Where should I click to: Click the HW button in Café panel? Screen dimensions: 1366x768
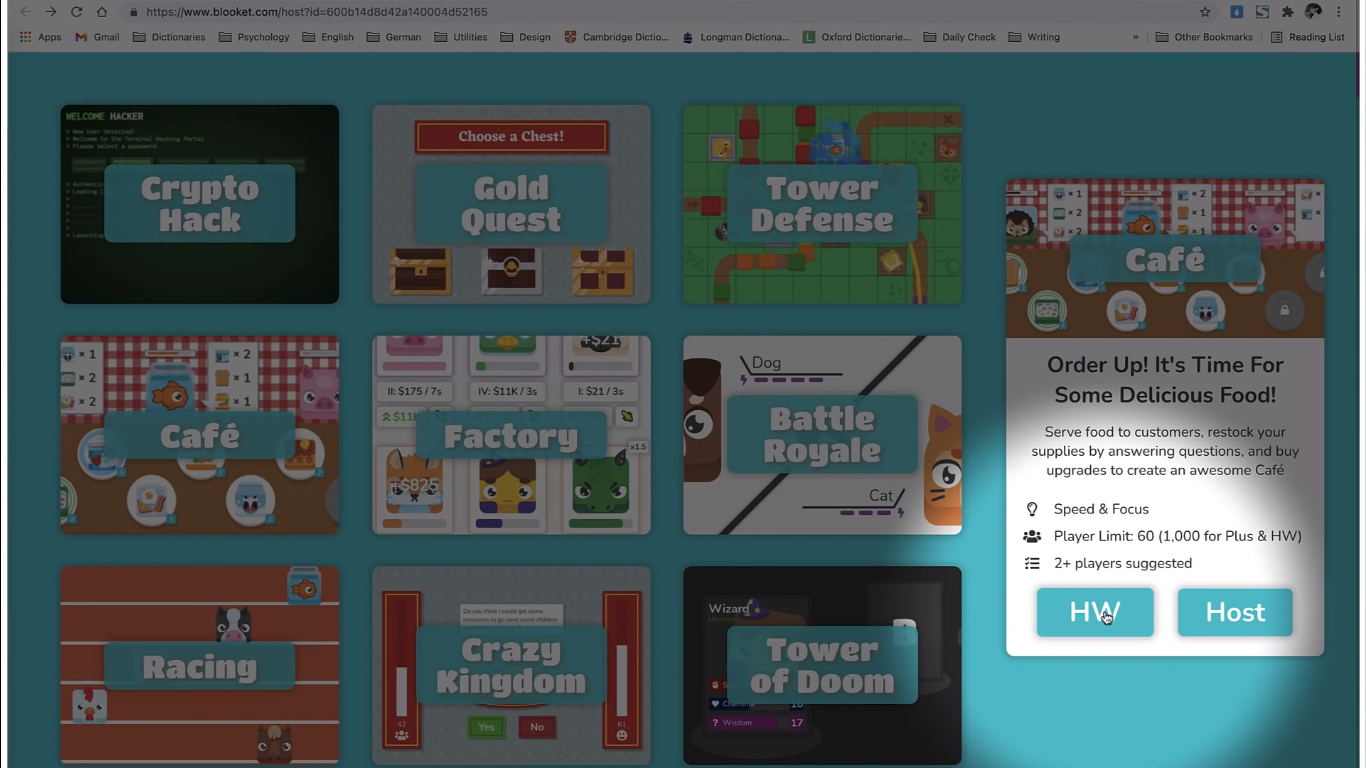click(1095, 612)
